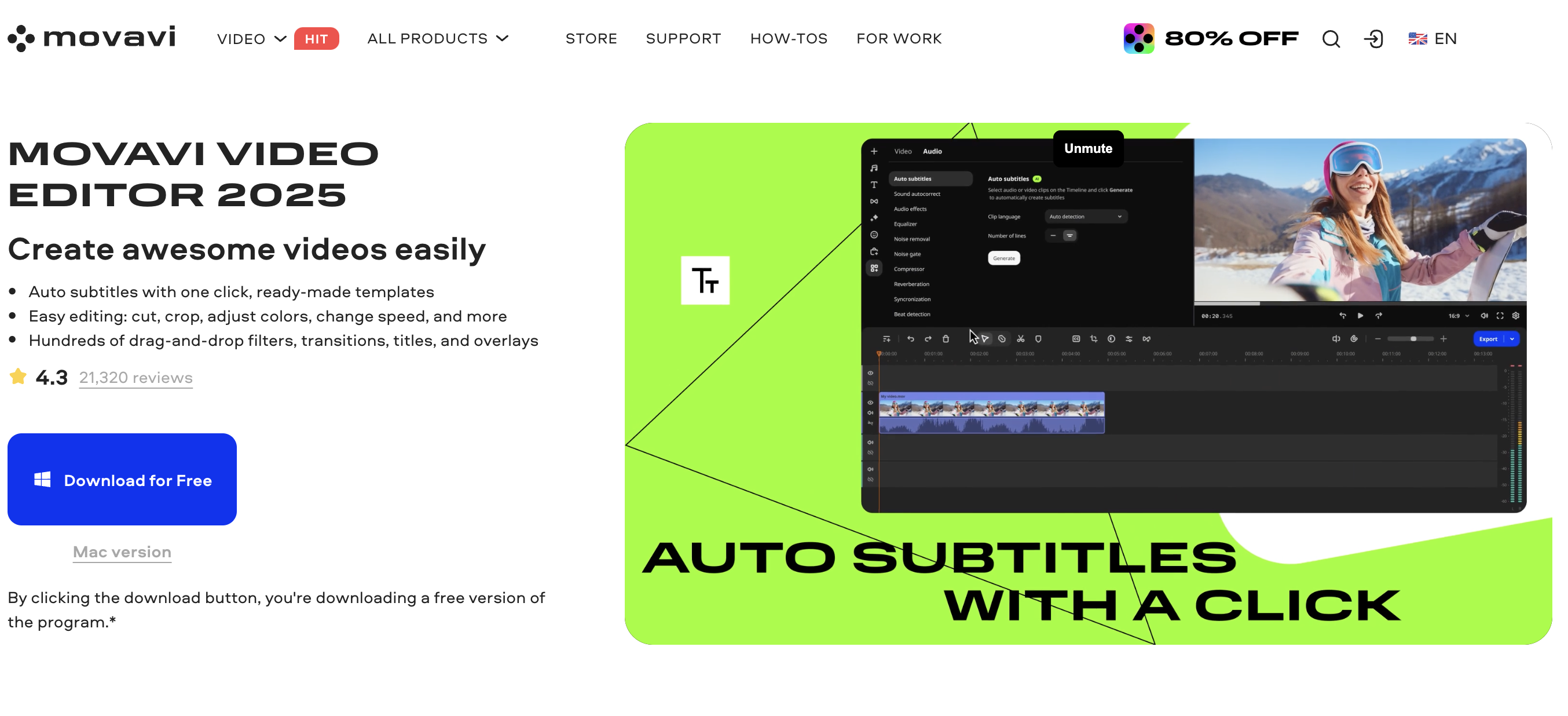Click the CC subtitles icon on timeline toolbar

click(1076, 339)
